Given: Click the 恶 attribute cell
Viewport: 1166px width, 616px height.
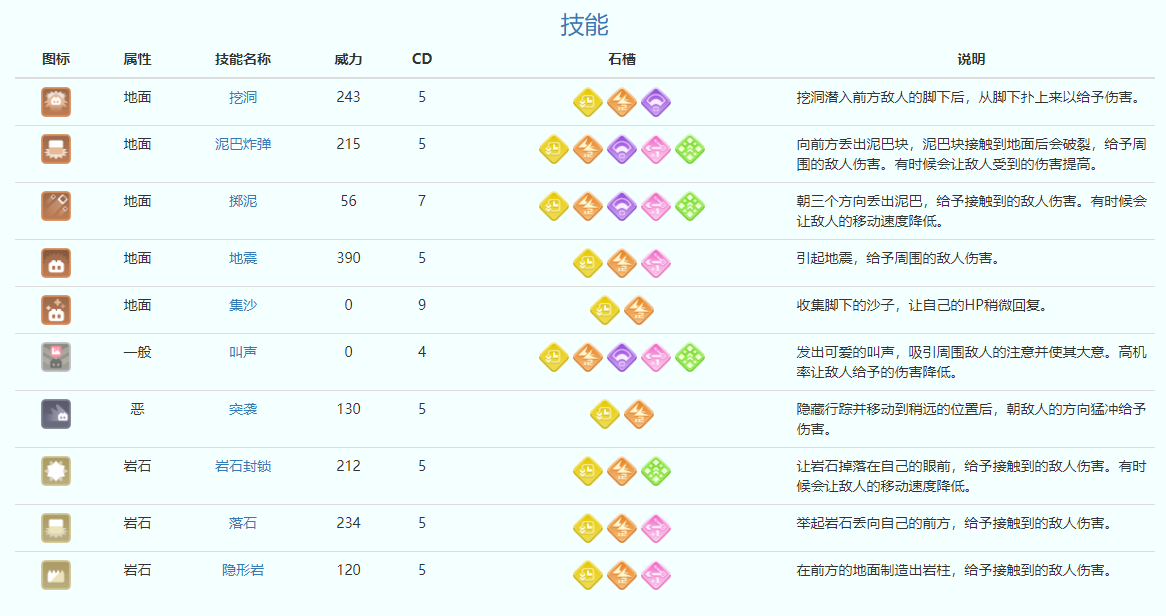Looking at the screenshot, I should coord(138,409).
